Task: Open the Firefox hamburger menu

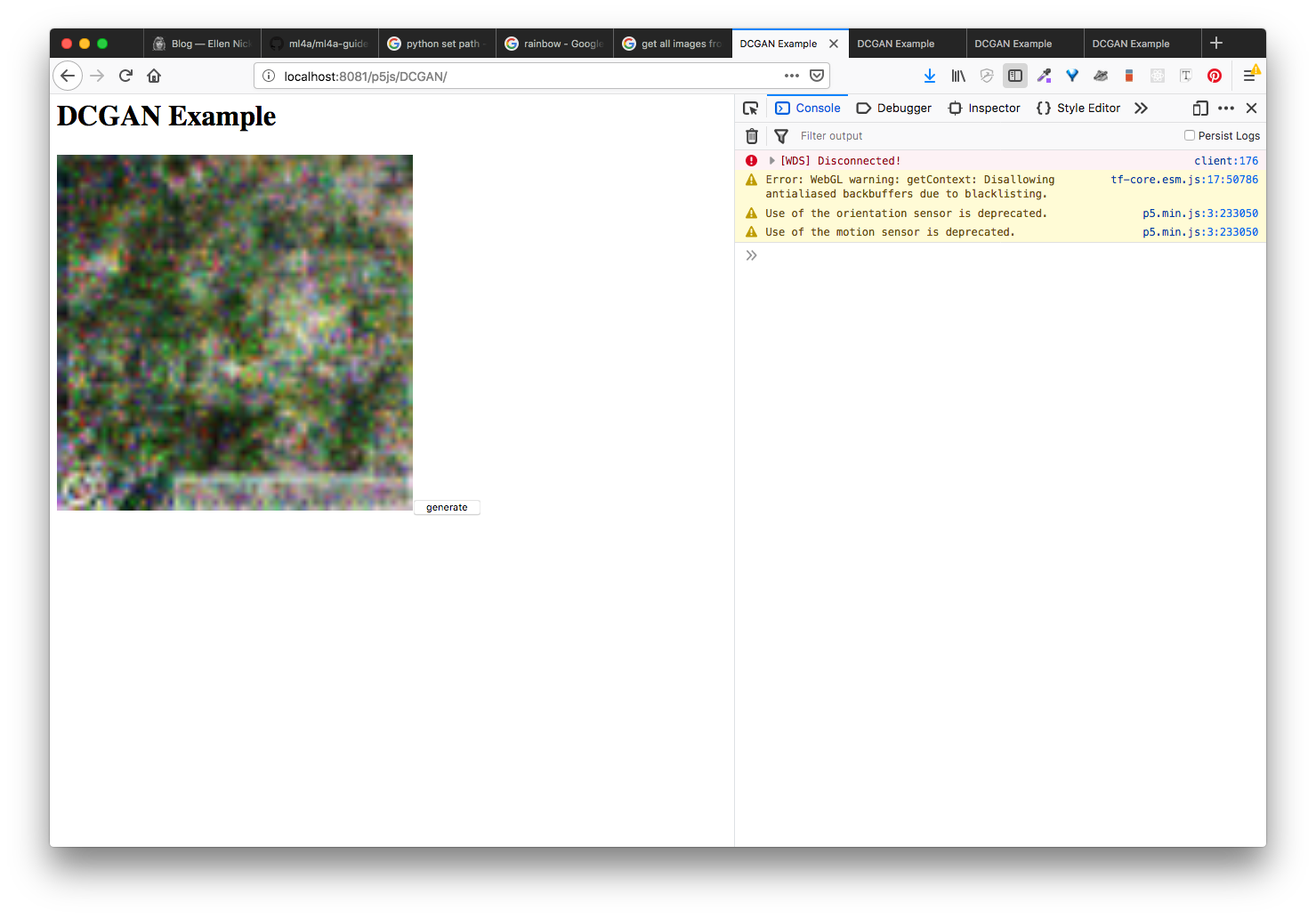Action: coord(1249,76)
